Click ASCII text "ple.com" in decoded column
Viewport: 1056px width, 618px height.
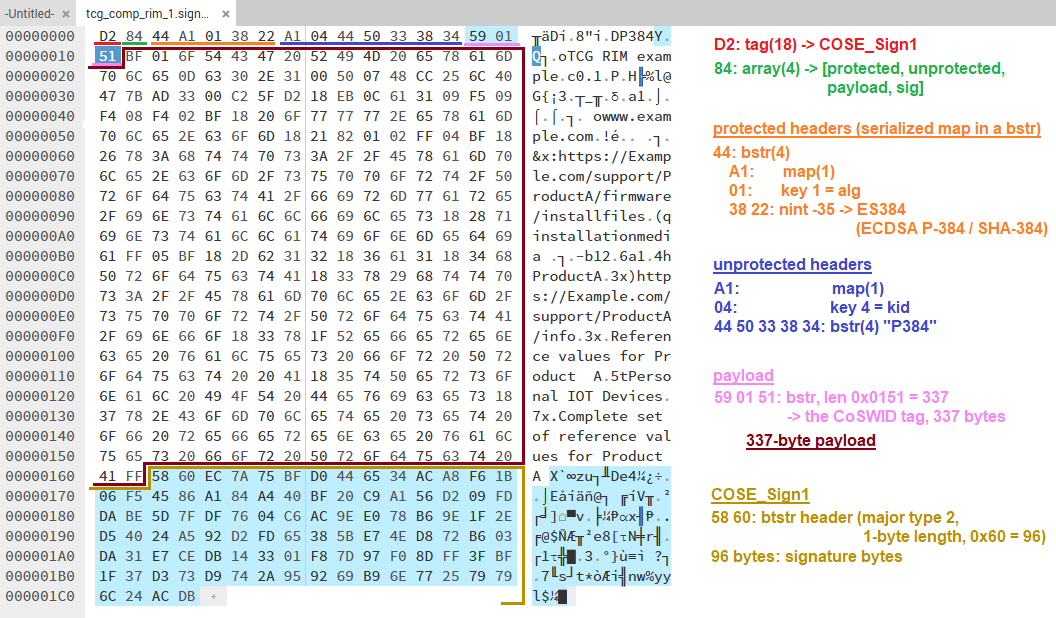[x=562, y=137]
